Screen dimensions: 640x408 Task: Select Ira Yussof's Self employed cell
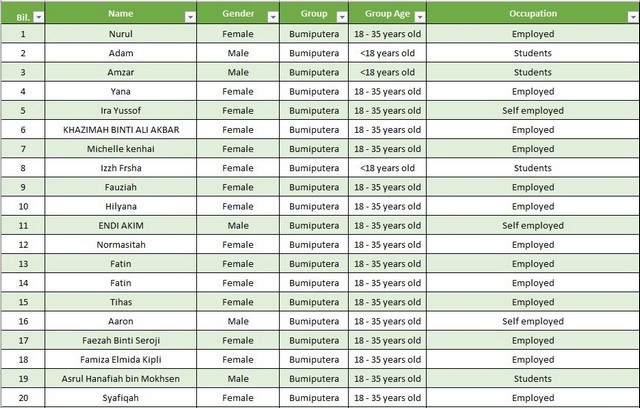pos(532,111)
